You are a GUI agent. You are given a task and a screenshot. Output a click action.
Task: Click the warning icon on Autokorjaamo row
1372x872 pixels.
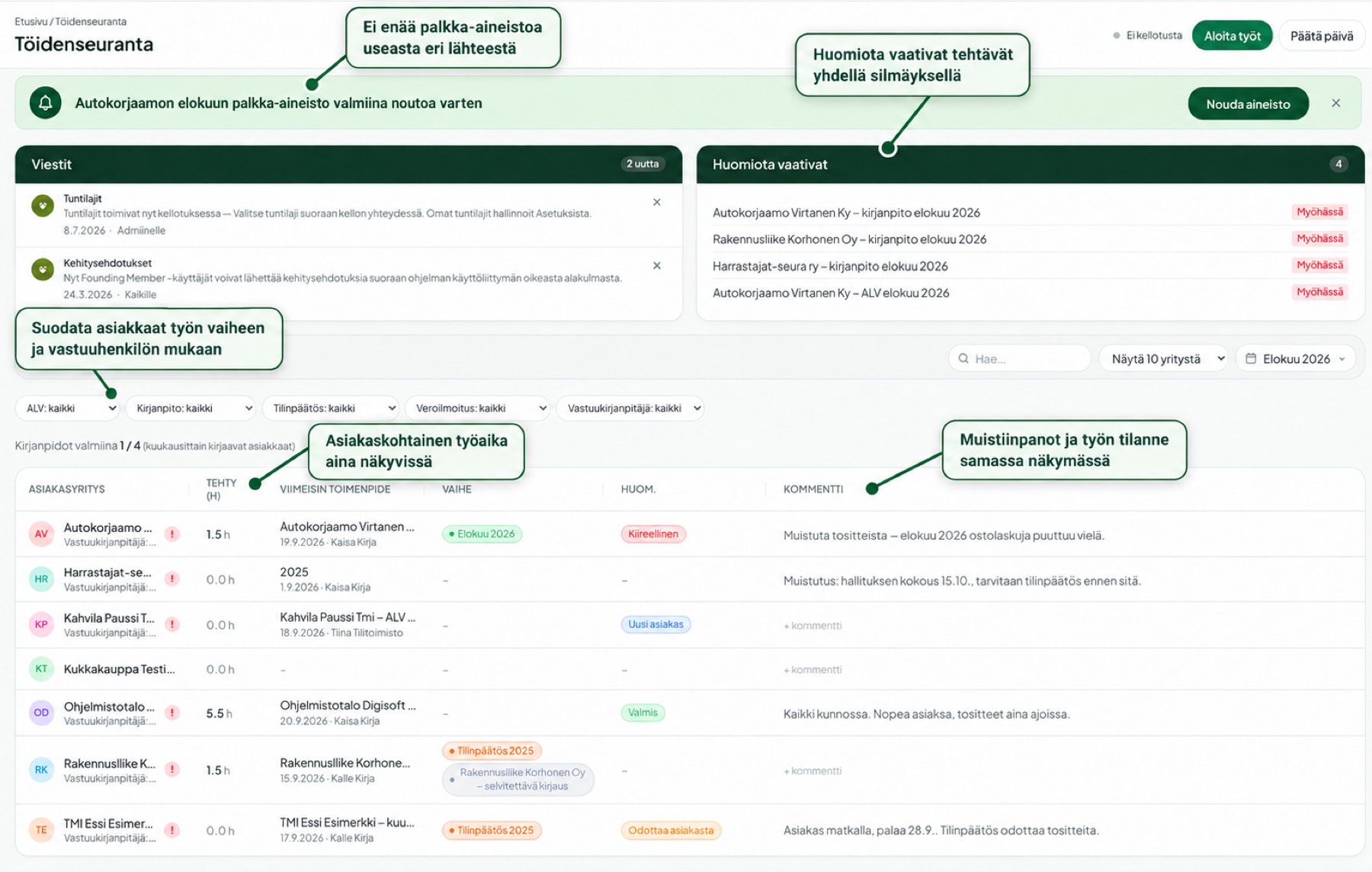[173, 534]
